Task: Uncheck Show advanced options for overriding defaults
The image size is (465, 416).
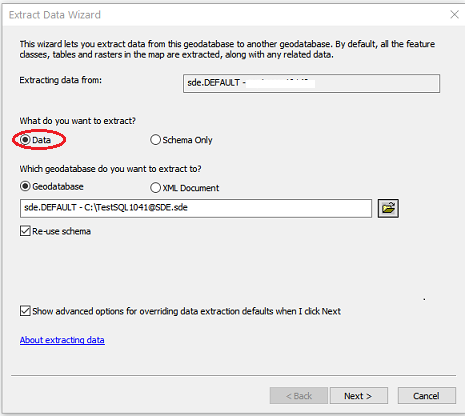Action: click(x=25, y=311)
